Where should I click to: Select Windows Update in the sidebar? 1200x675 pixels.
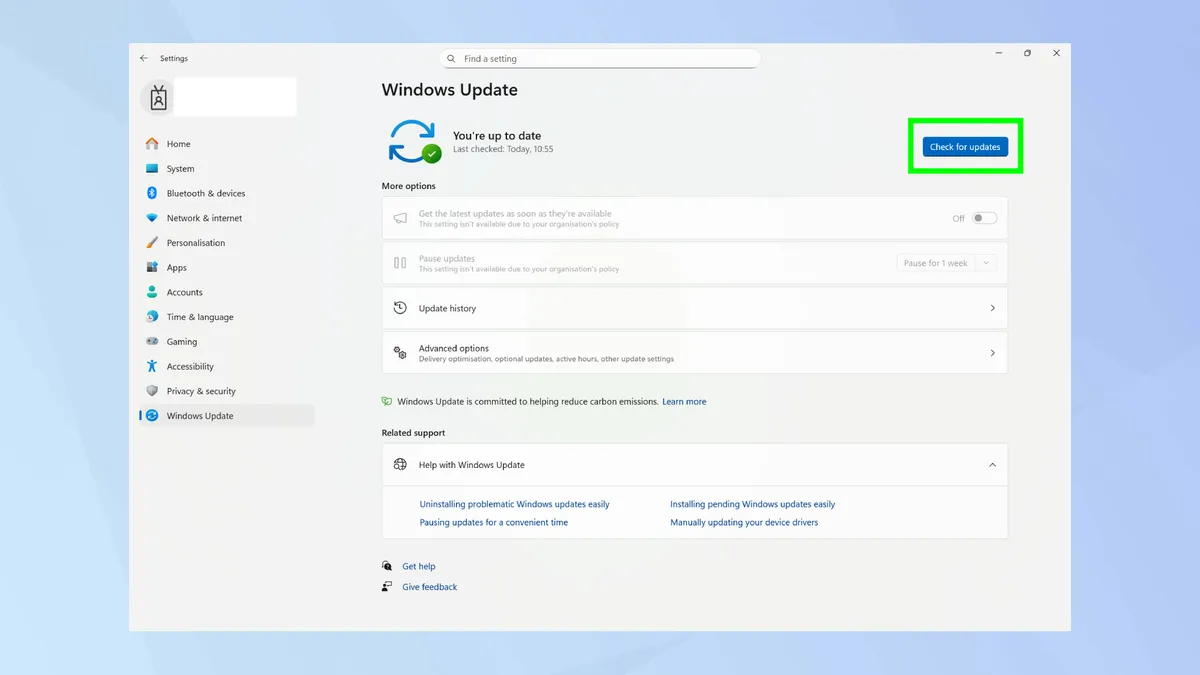click(199, 415)
